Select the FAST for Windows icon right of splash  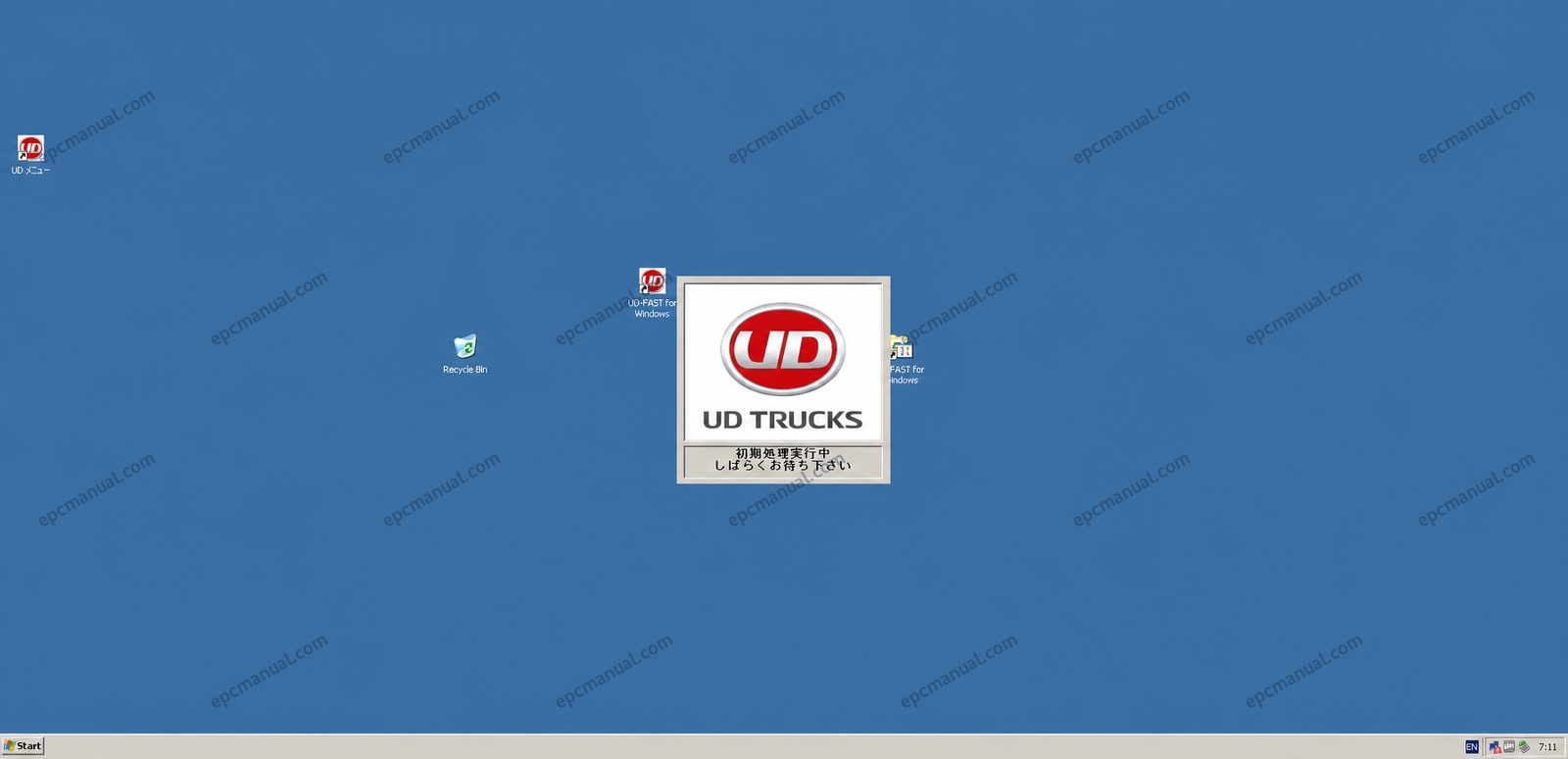coord(906,360)
